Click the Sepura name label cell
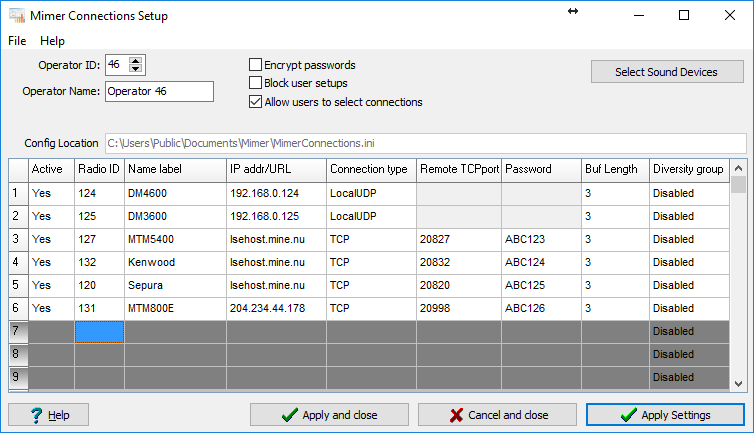 click(x=176, y=285)
